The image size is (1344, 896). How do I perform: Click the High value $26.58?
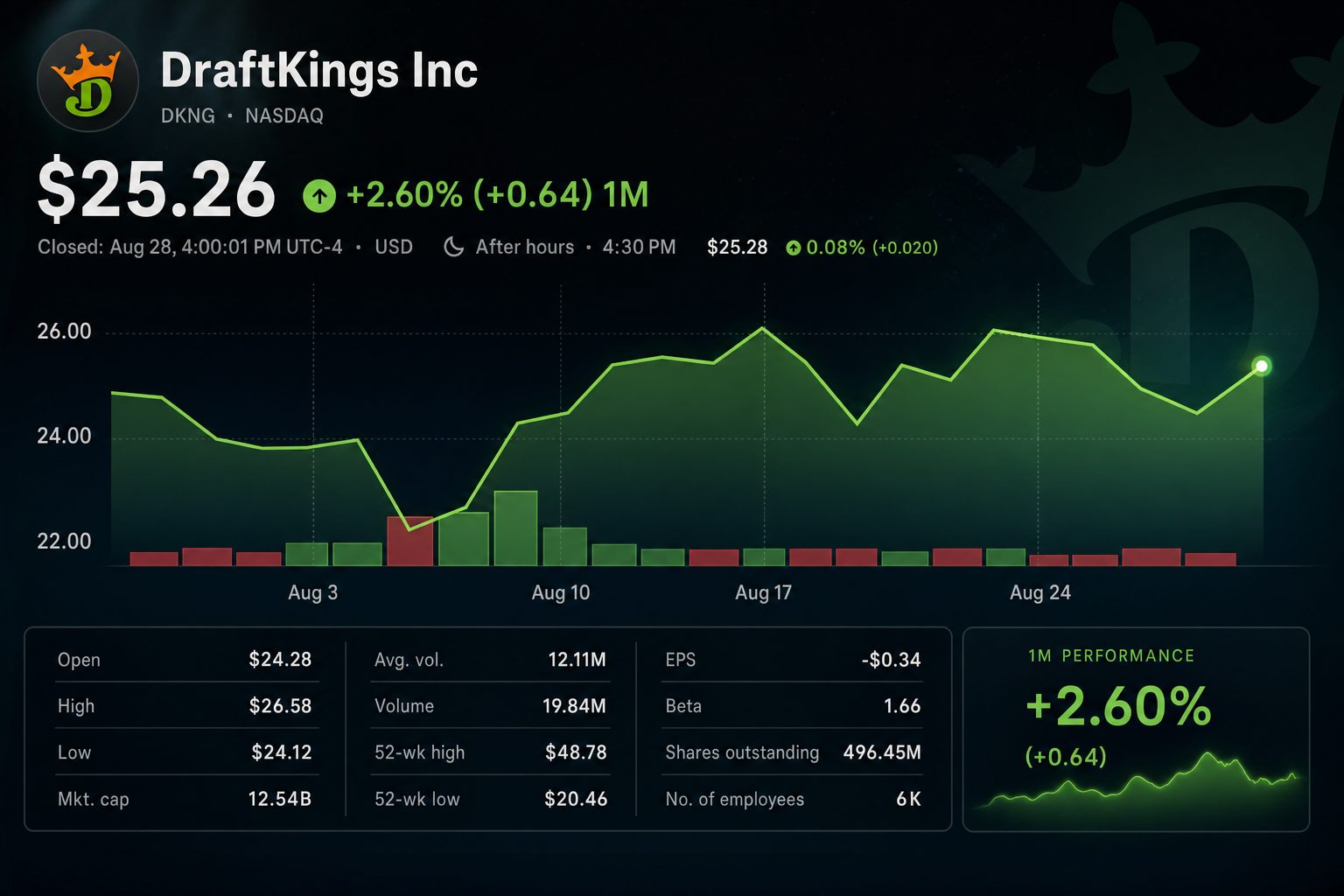click(x=280, y=705)
